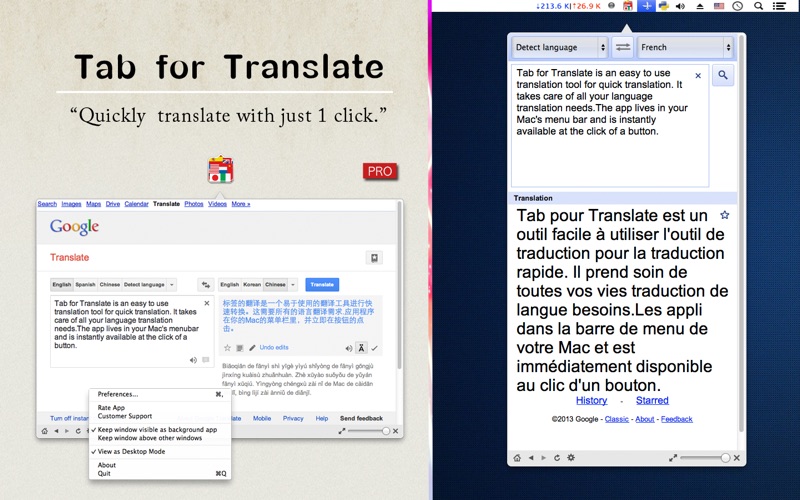Choose Preferences... from the context menu
The image size is (800, 500).
tap(118, 394)
